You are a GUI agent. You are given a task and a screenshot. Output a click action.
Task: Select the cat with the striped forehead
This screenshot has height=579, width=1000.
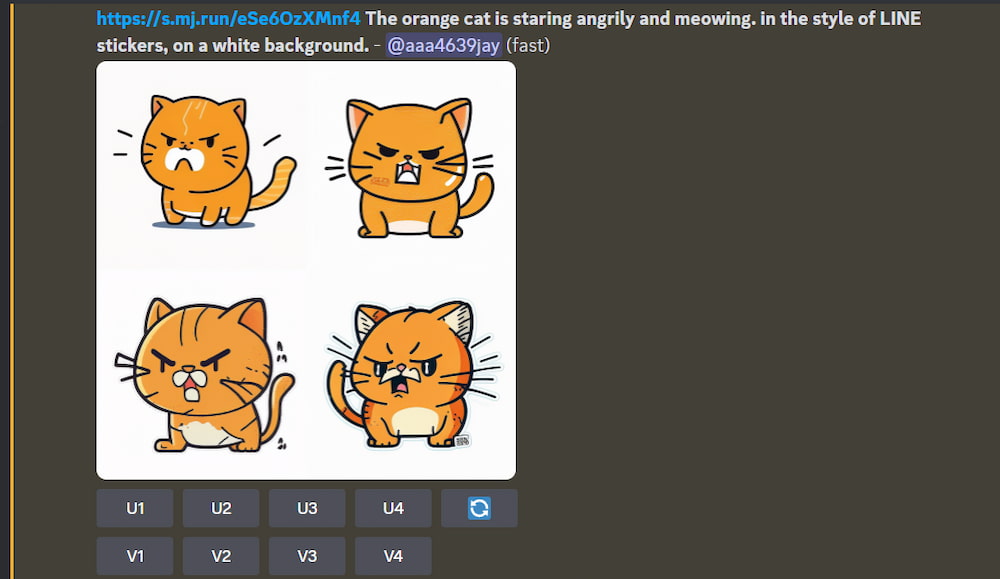tap(204, 374)
